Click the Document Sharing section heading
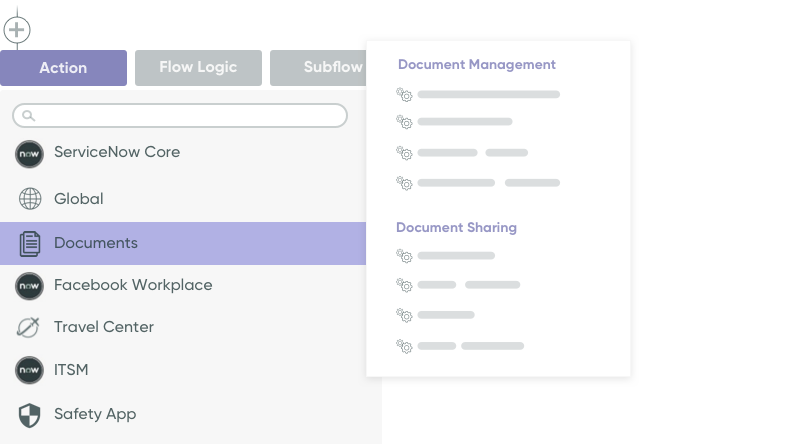This screenshot has height=444, width=790. point(456,227)
